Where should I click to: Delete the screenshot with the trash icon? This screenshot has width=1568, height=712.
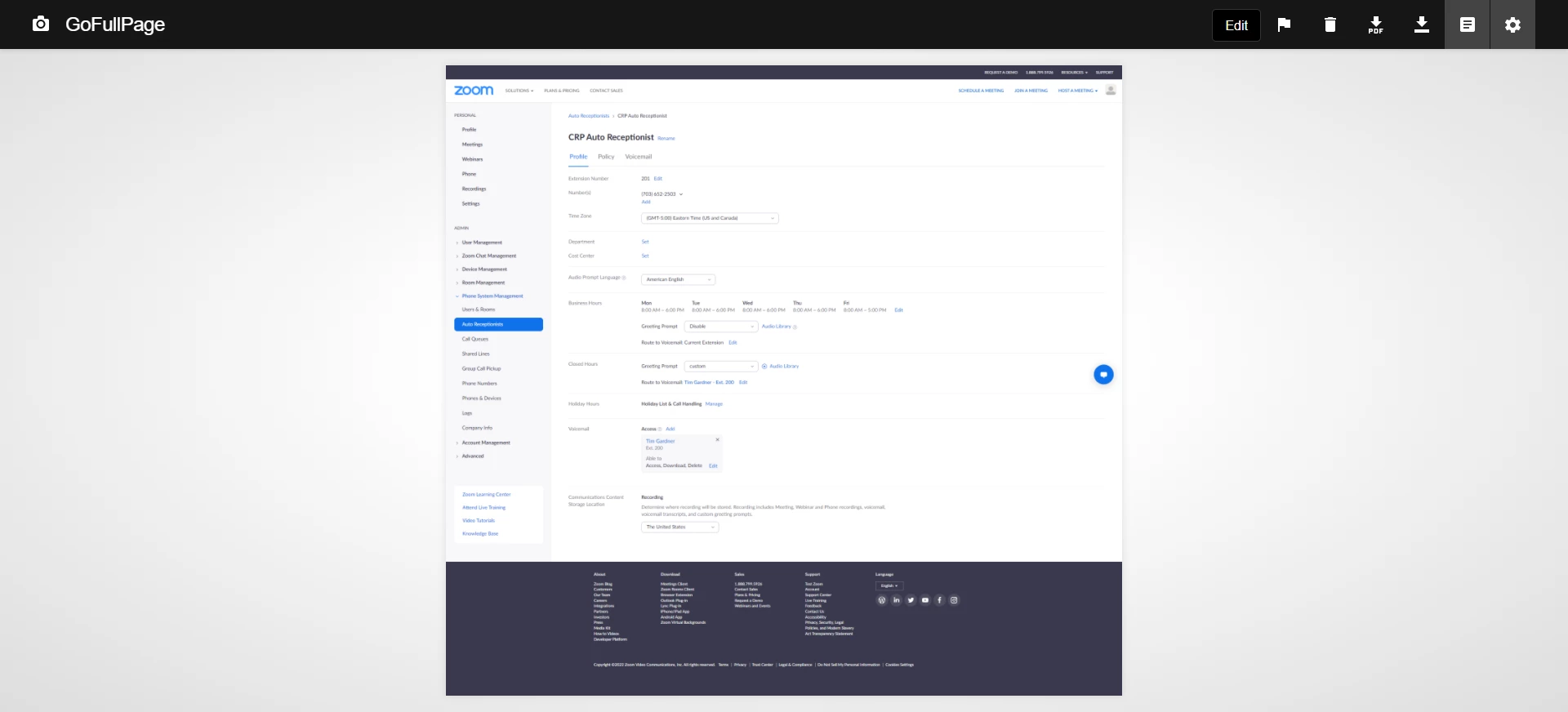coord(1330,24)
